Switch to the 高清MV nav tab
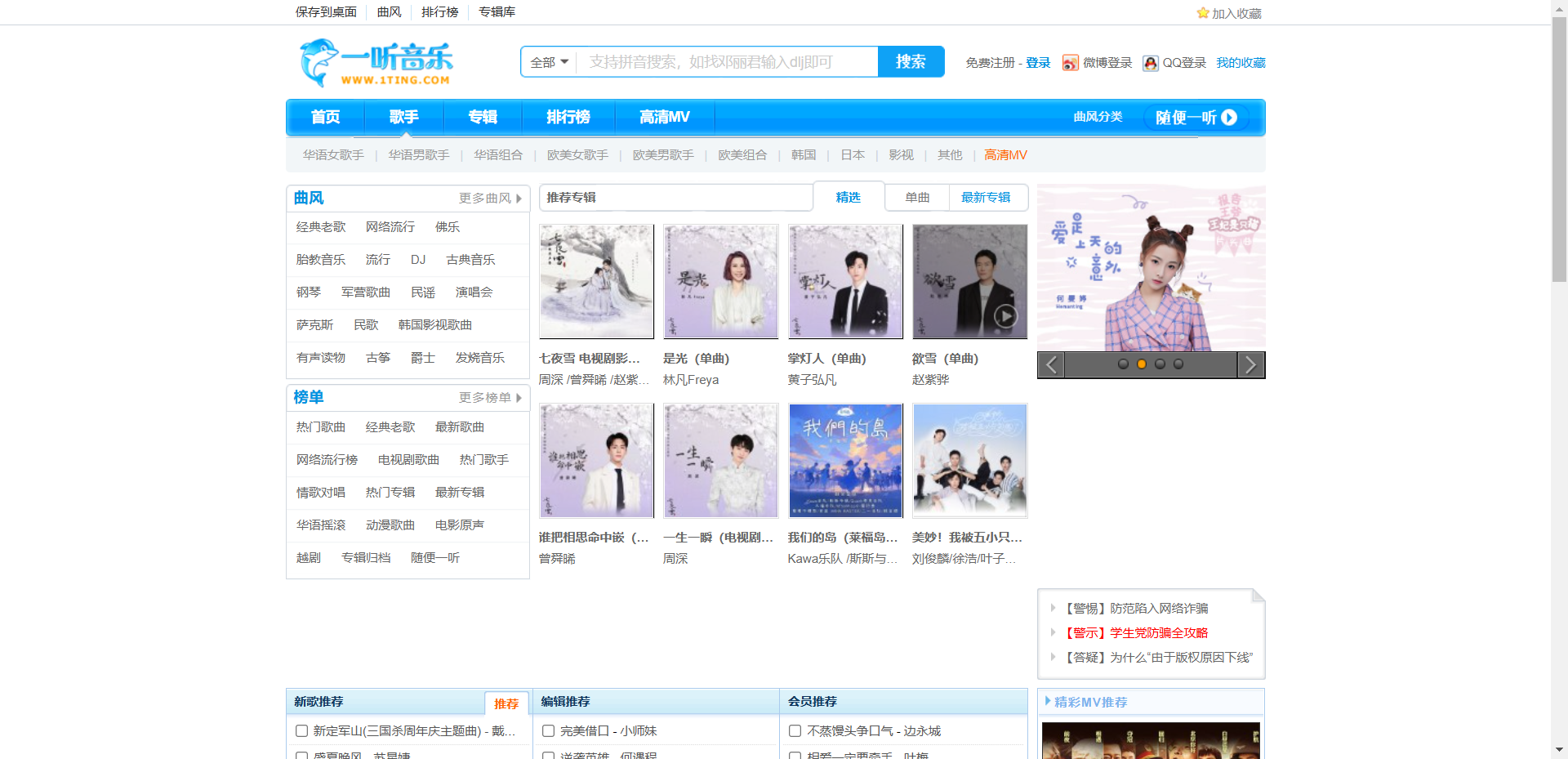This screenshot has width=1568, height=759. [x=664, y=117]
